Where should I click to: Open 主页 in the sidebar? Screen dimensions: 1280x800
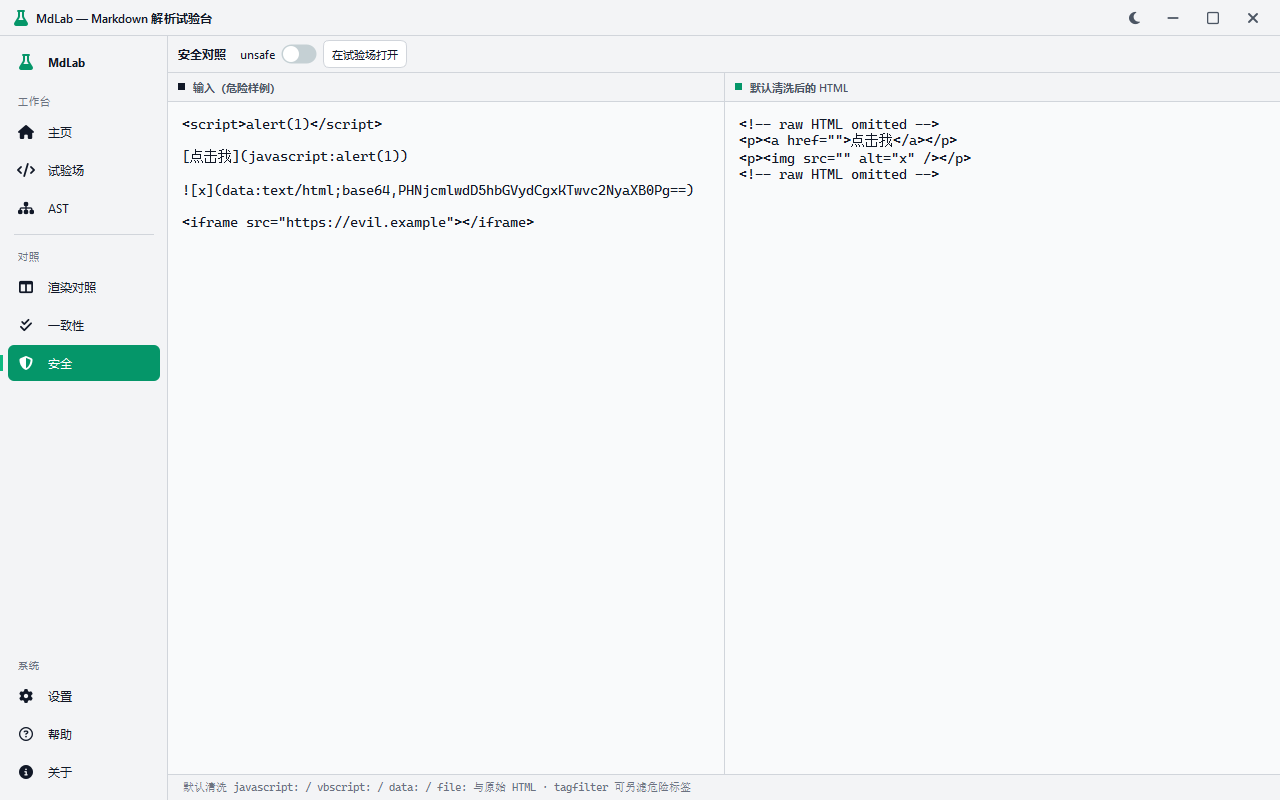tap(84, 132)
